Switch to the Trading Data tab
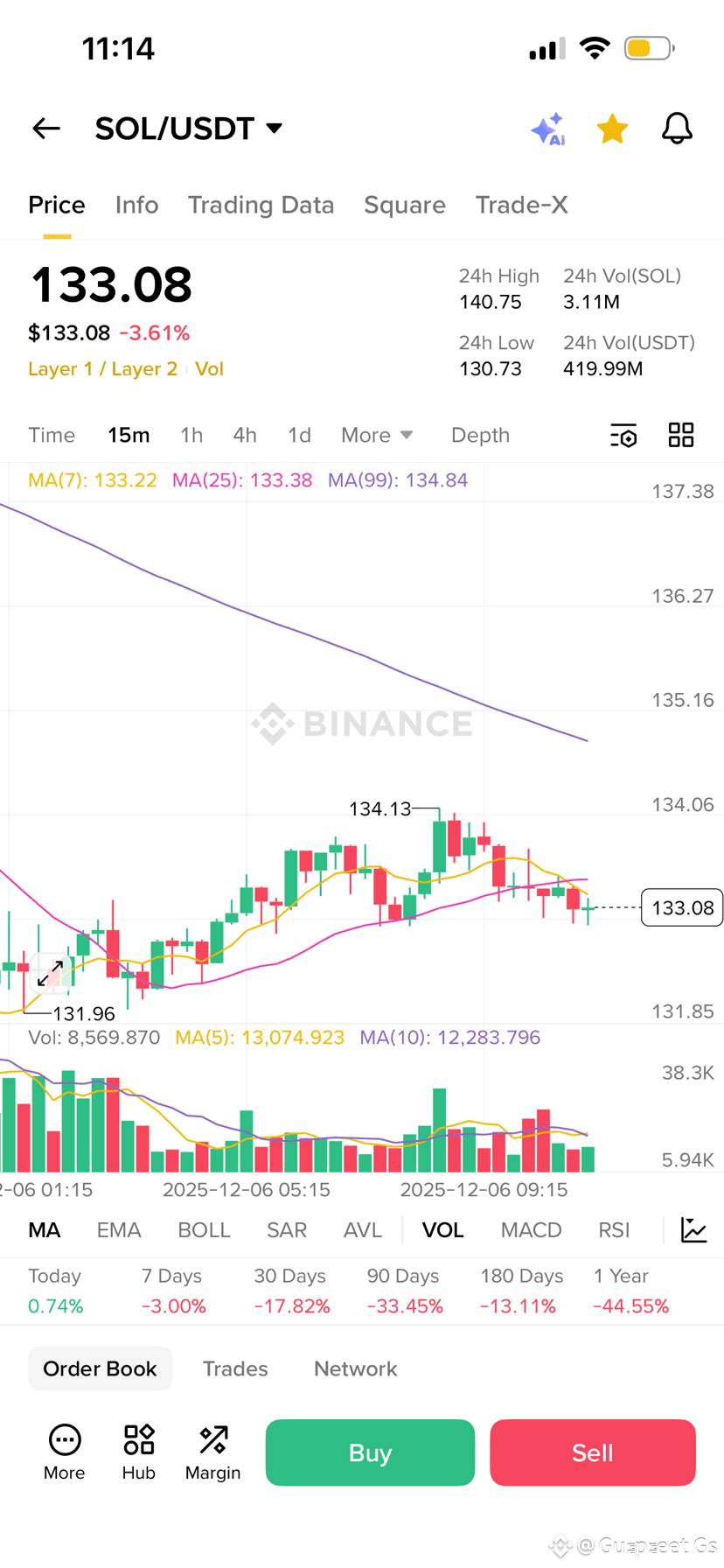This screenshot has height=1568, width=724. pos(261,205)
